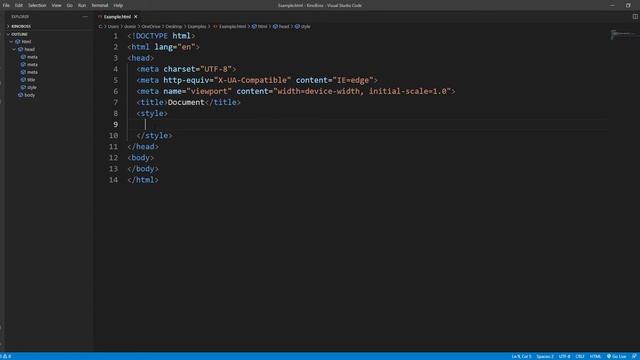640x360 pixels.
Task: Open the Run menu
Action: point(82,5)
